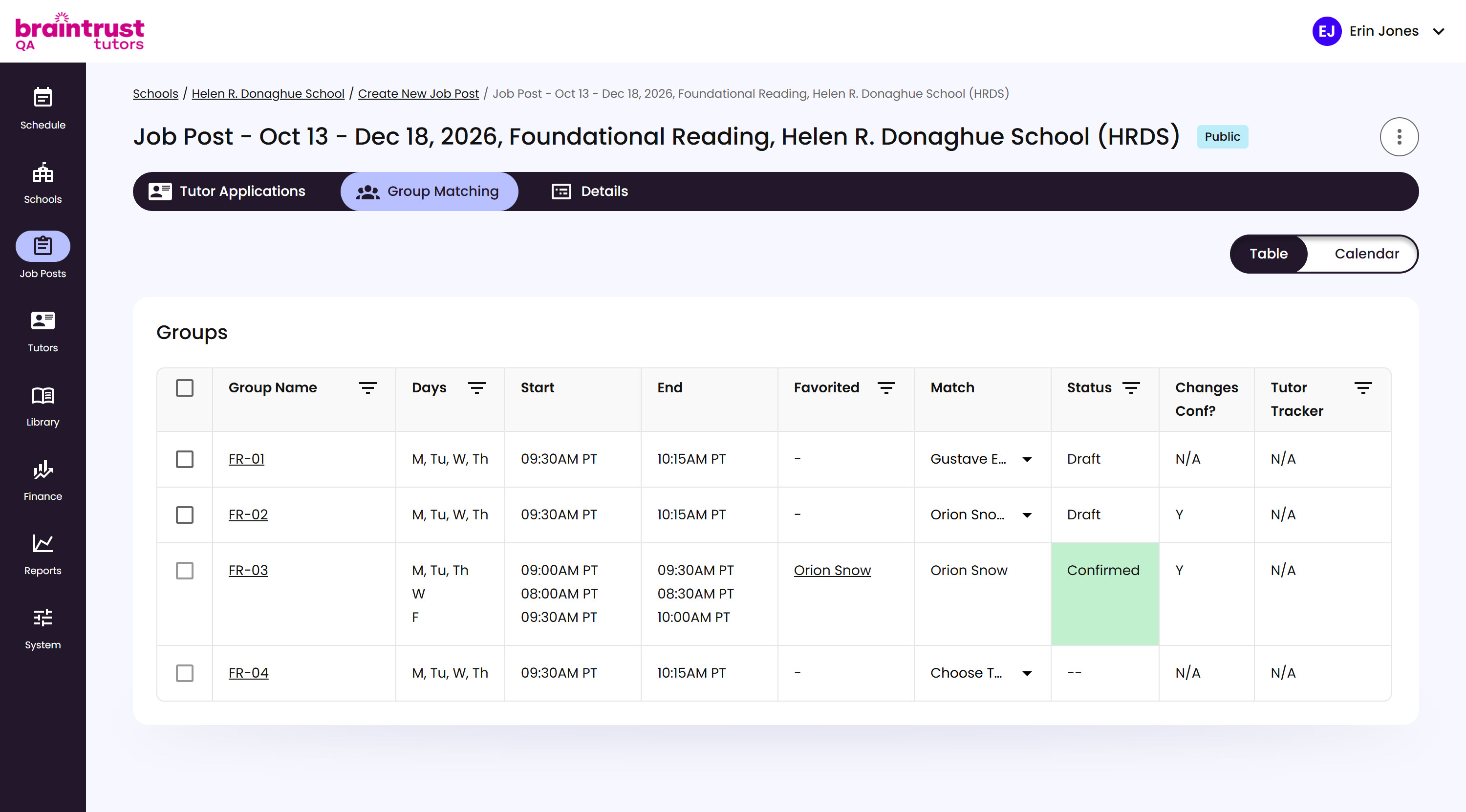Image resolution: width=1466 pixels, height=812 pixels.
Task: Go to Schools breadcrumb
Action: (155, 94)
